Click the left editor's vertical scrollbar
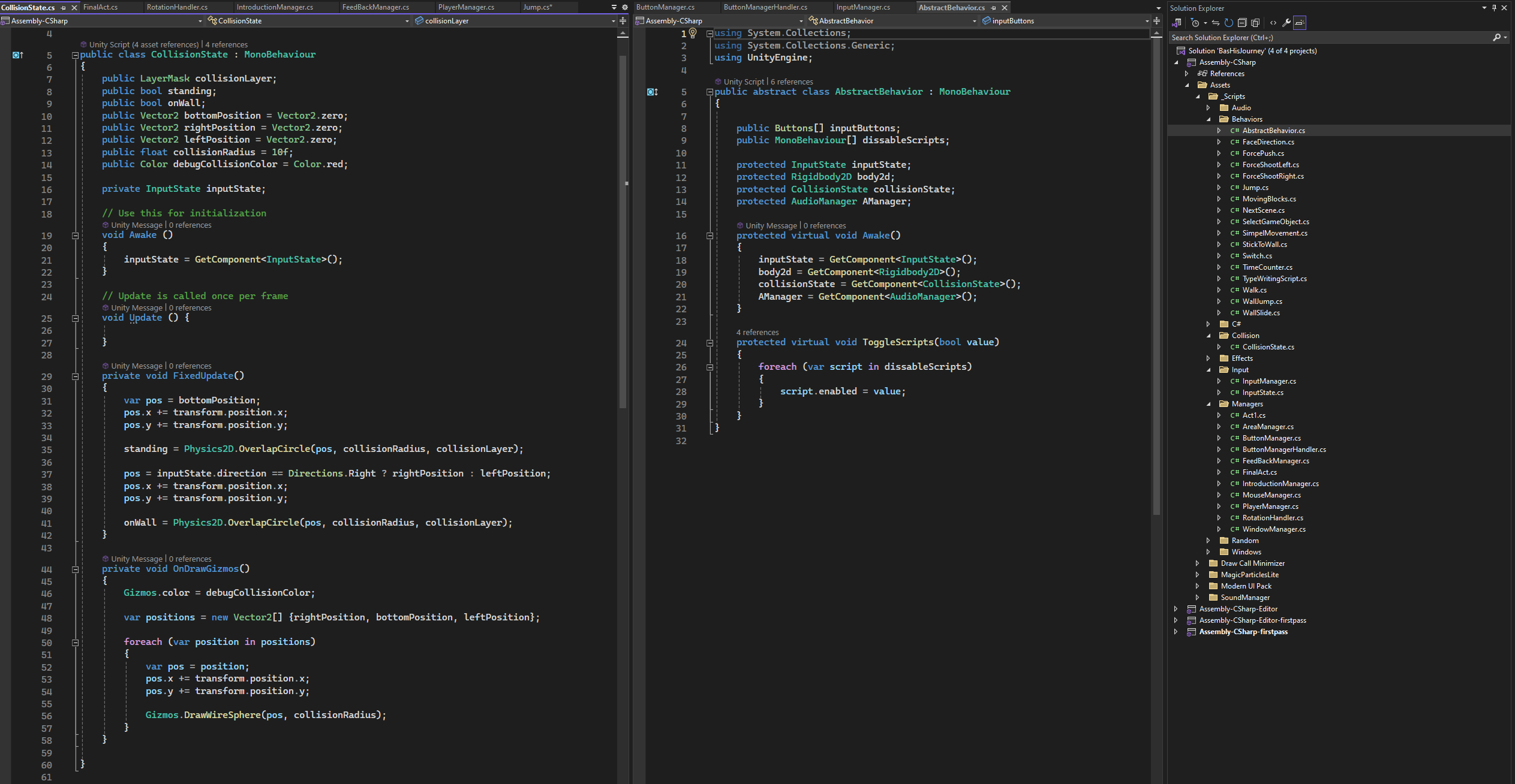The image size is (1515, 784). [624, 240]
